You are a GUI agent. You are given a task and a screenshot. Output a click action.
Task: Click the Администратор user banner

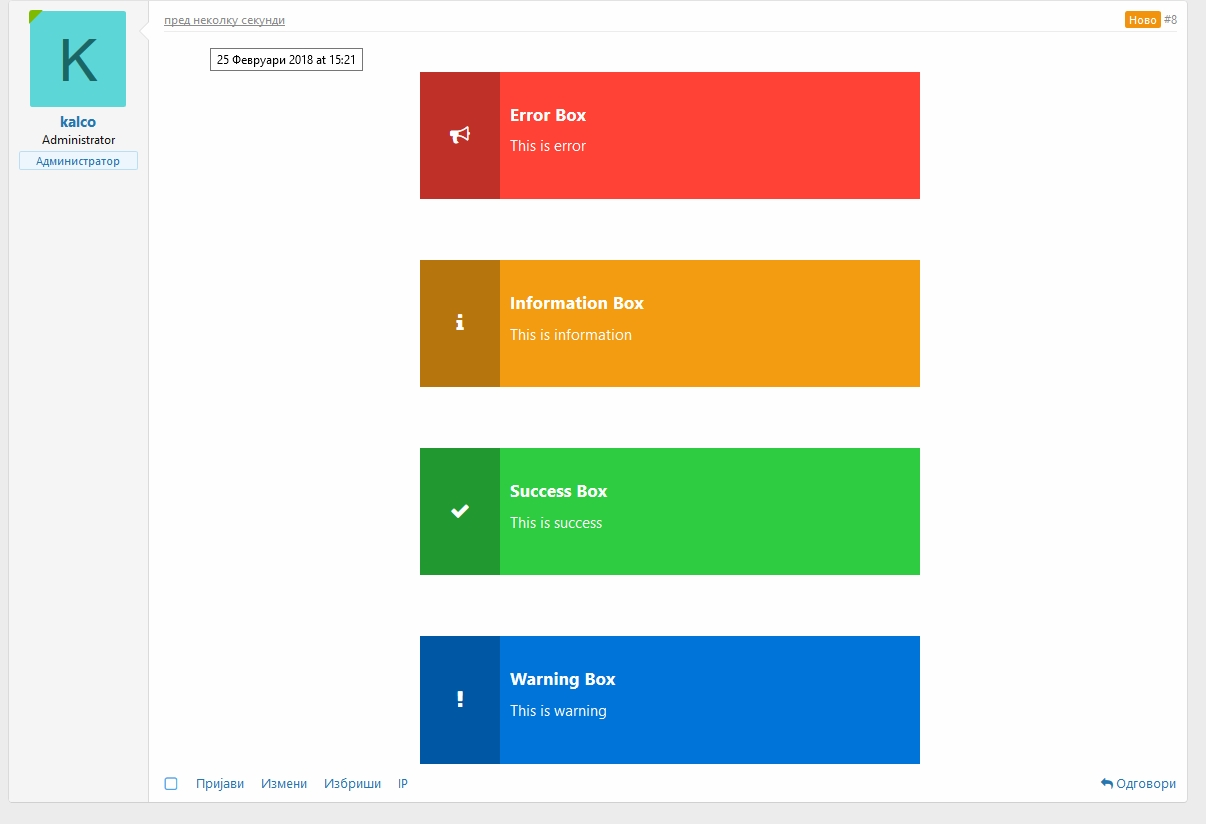78,161
